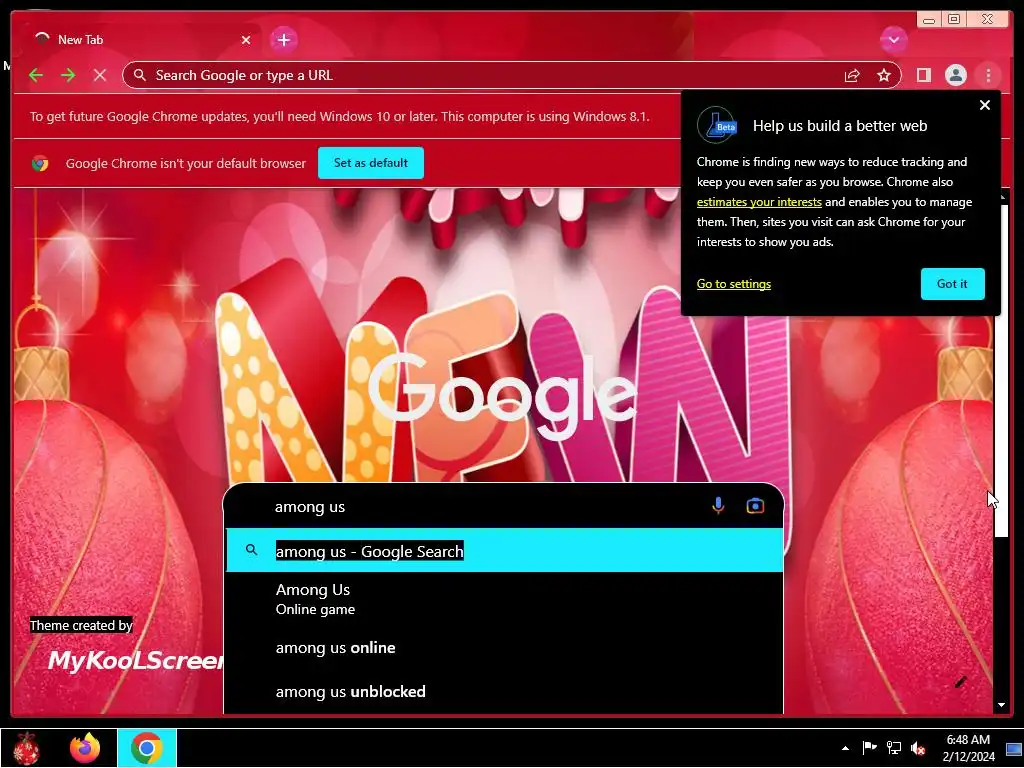This screenshot has width=1024, height=768.
Task: Open the estimates your interests link
Action: [759, 202]
